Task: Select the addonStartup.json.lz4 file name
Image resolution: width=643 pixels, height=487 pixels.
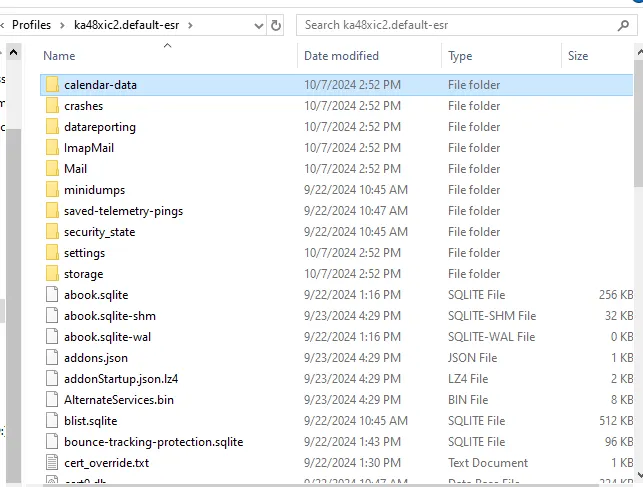Action: pyautogui.click(x=121, y=379)
